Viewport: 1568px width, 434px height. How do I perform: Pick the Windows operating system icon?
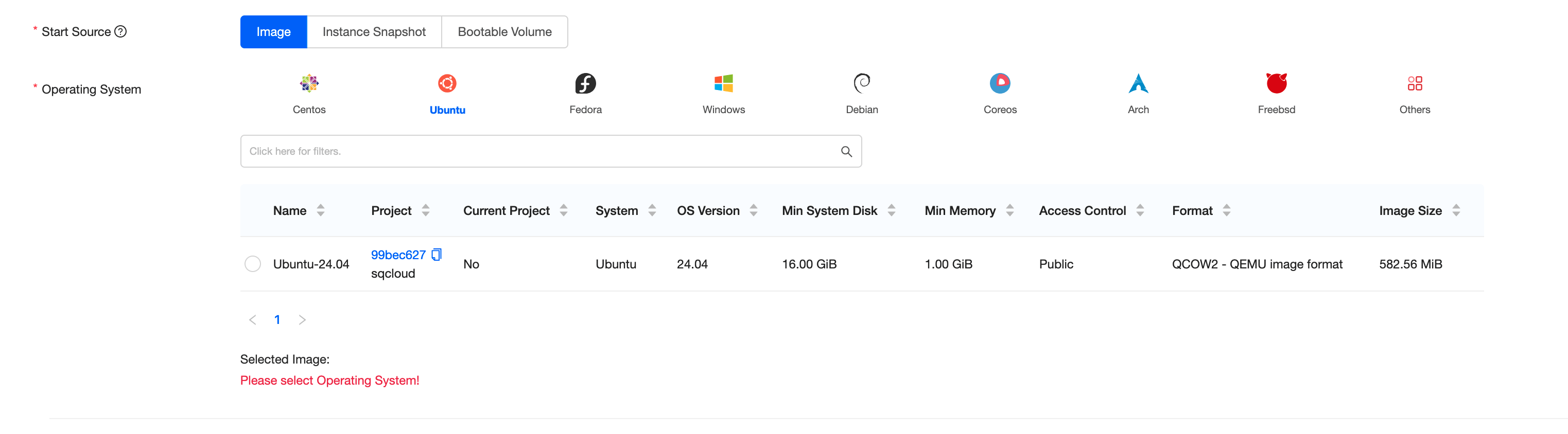(723, 83)
